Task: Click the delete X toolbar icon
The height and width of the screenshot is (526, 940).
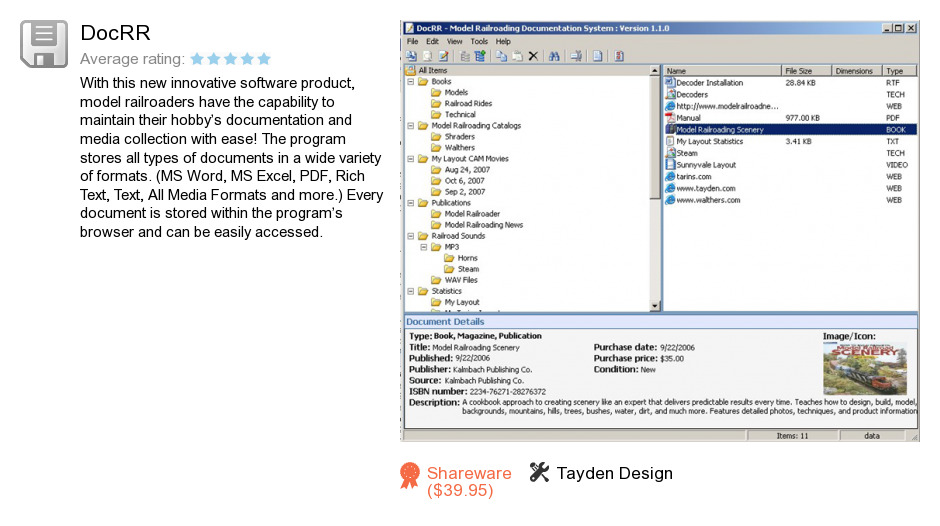Action: (533, 56)
